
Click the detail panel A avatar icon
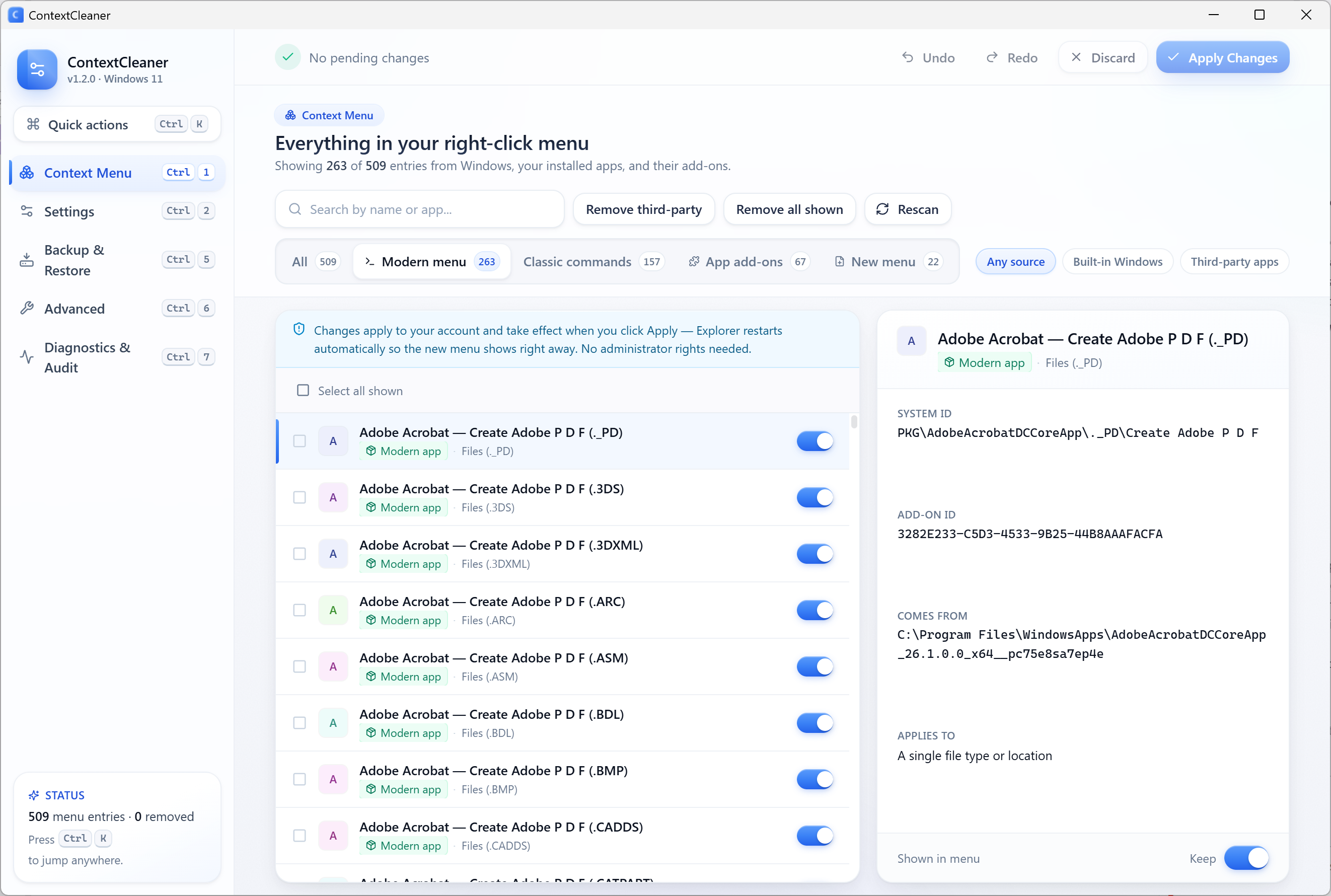pos(912,341)
